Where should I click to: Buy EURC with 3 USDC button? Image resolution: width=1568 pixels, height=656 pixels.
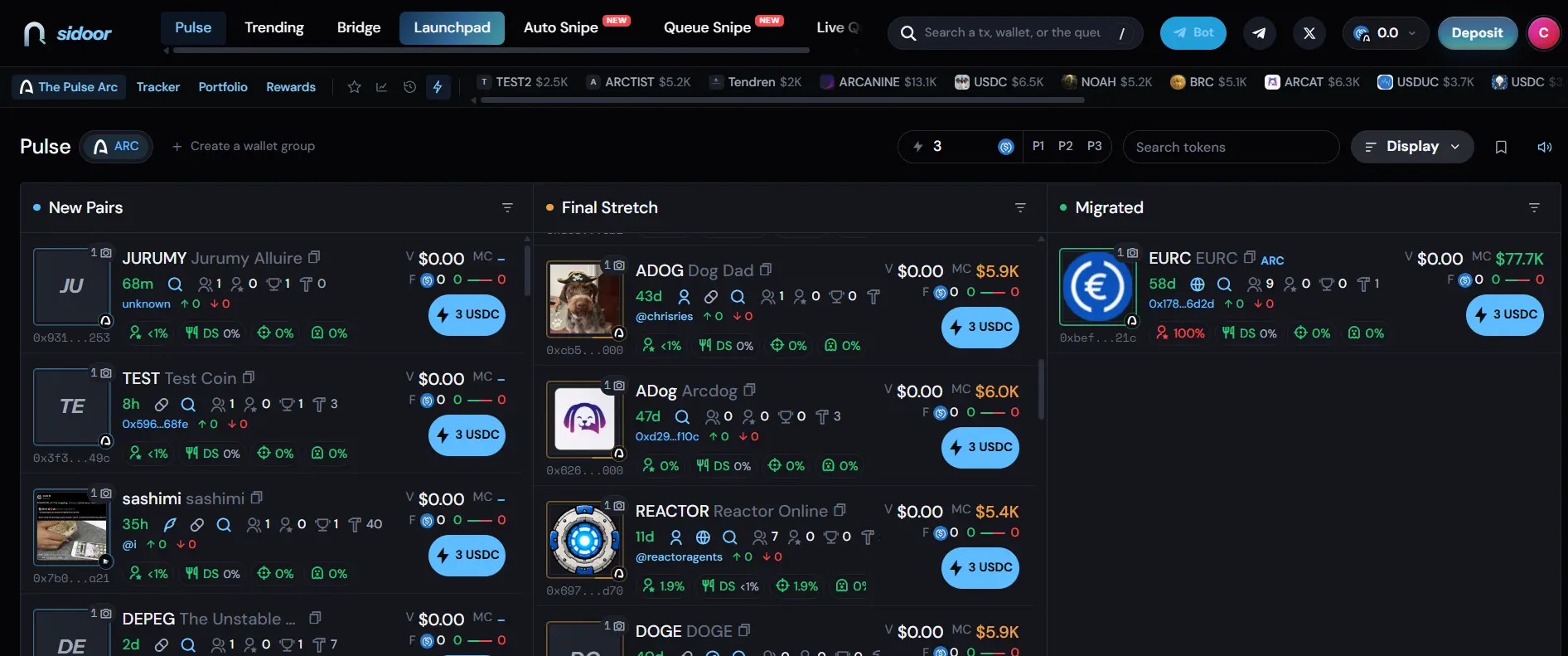(1504, 314)
